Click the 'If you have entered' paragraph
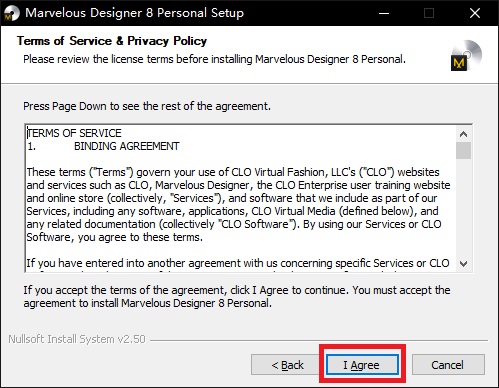499x388 pixels. (238, 263)
